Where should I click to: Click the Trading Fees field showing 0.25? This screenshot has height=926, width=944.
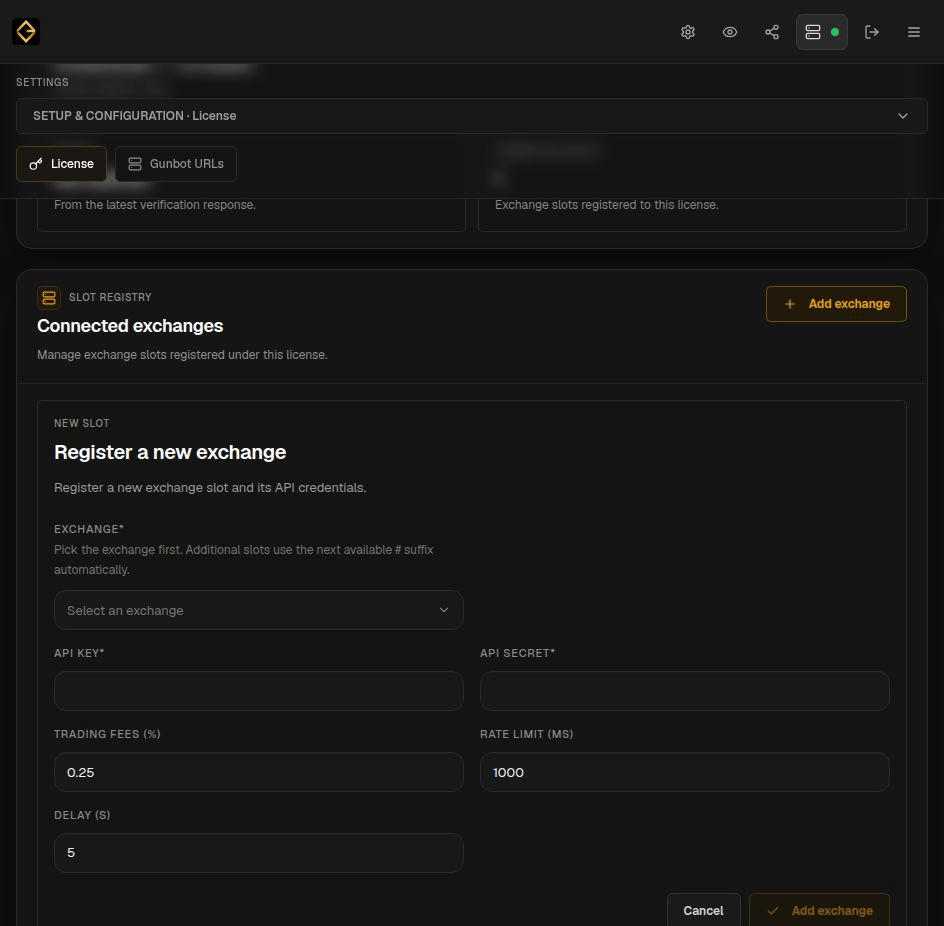tap(259, 772)
